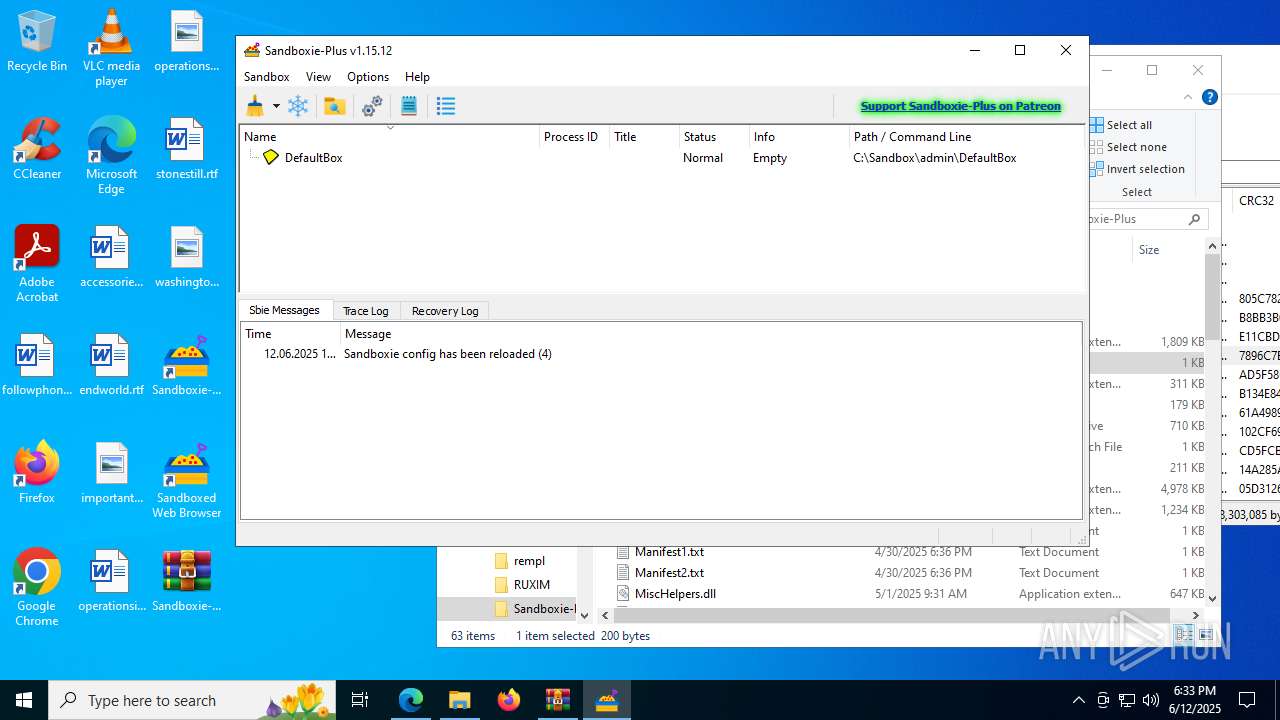
Task: Switch to the Recovery Log tab
Action: [445, 311]
